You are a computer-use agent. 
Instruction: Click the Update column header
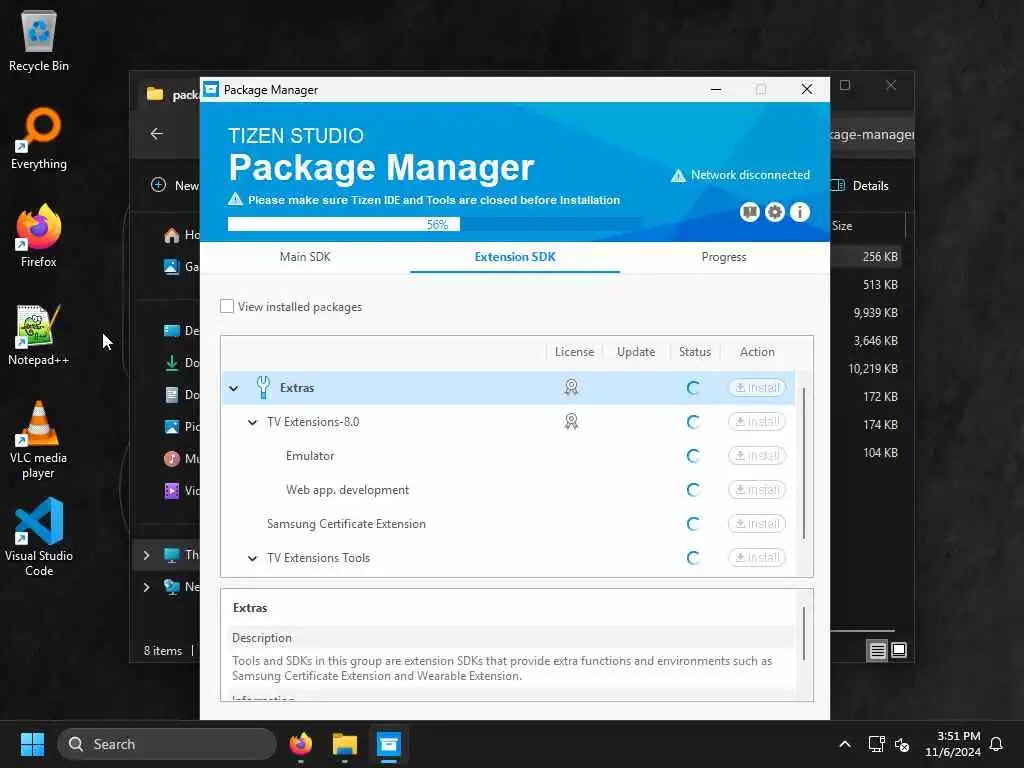(635, 352)
